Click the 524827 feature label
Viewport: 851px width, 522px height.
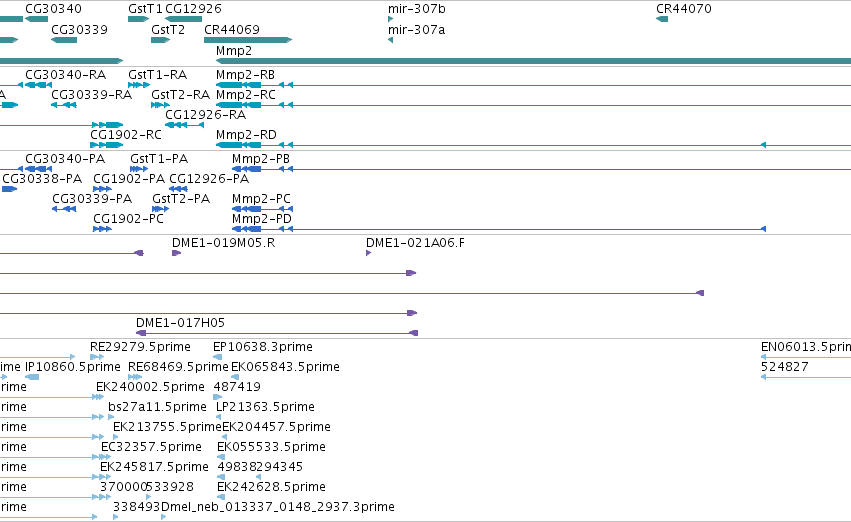(x=785, y=367)
